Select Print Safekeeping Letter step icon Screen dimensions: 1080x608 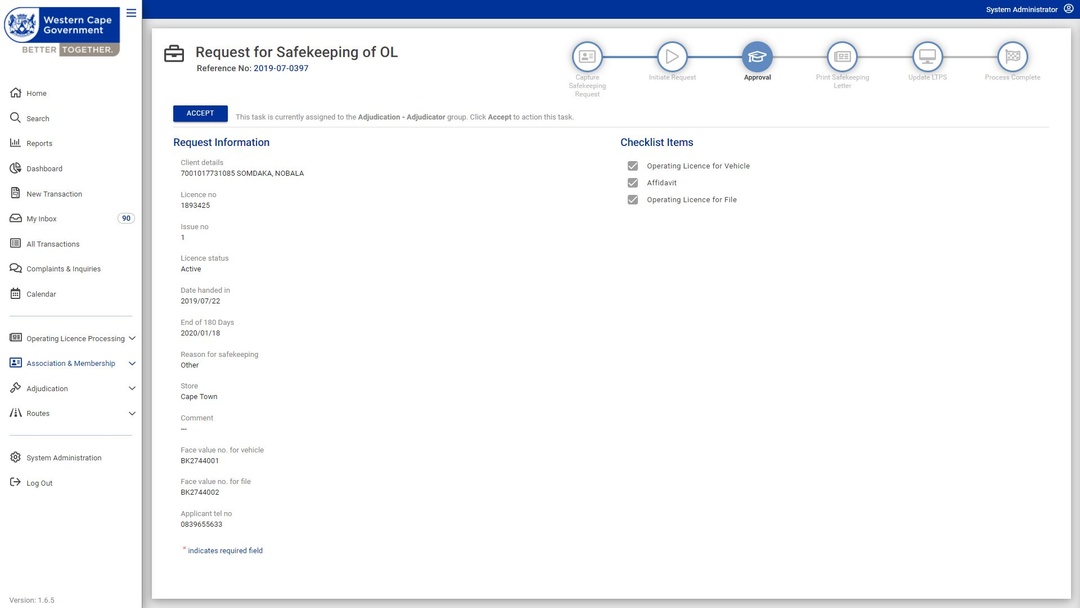(842, 57)
